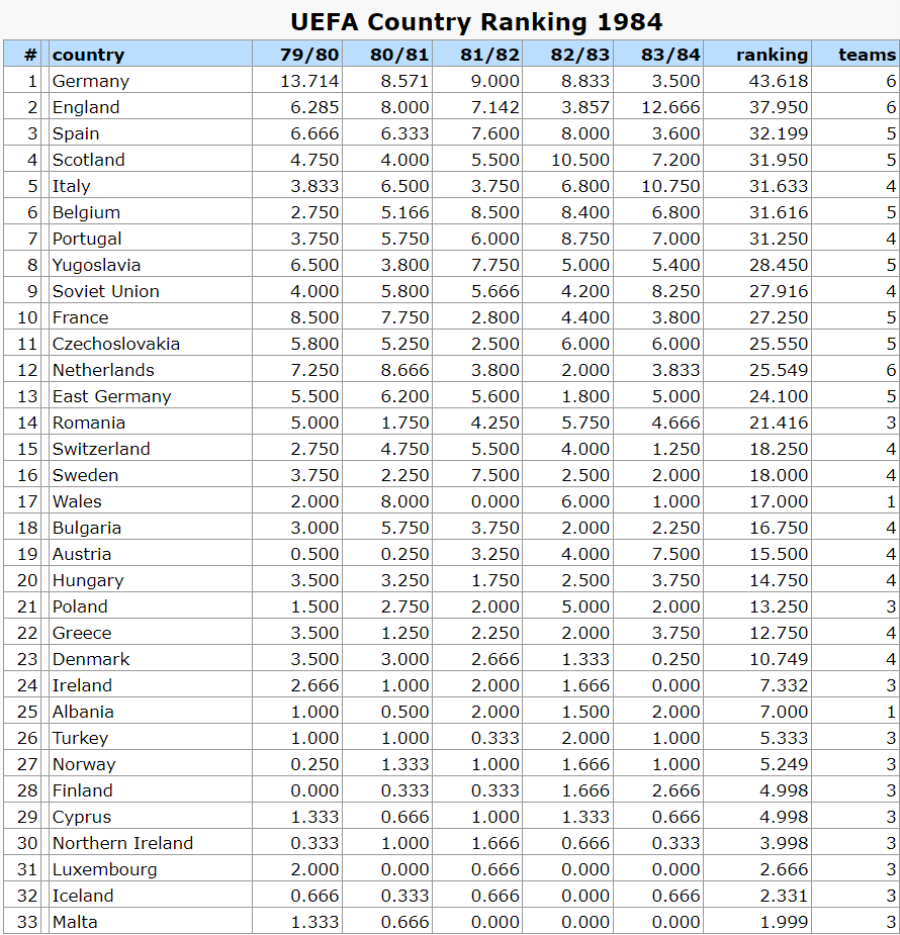Click the '81/82' season column header
Viewport: 900px width, 935px height.
pyautogui.click(x=490, y=55)
